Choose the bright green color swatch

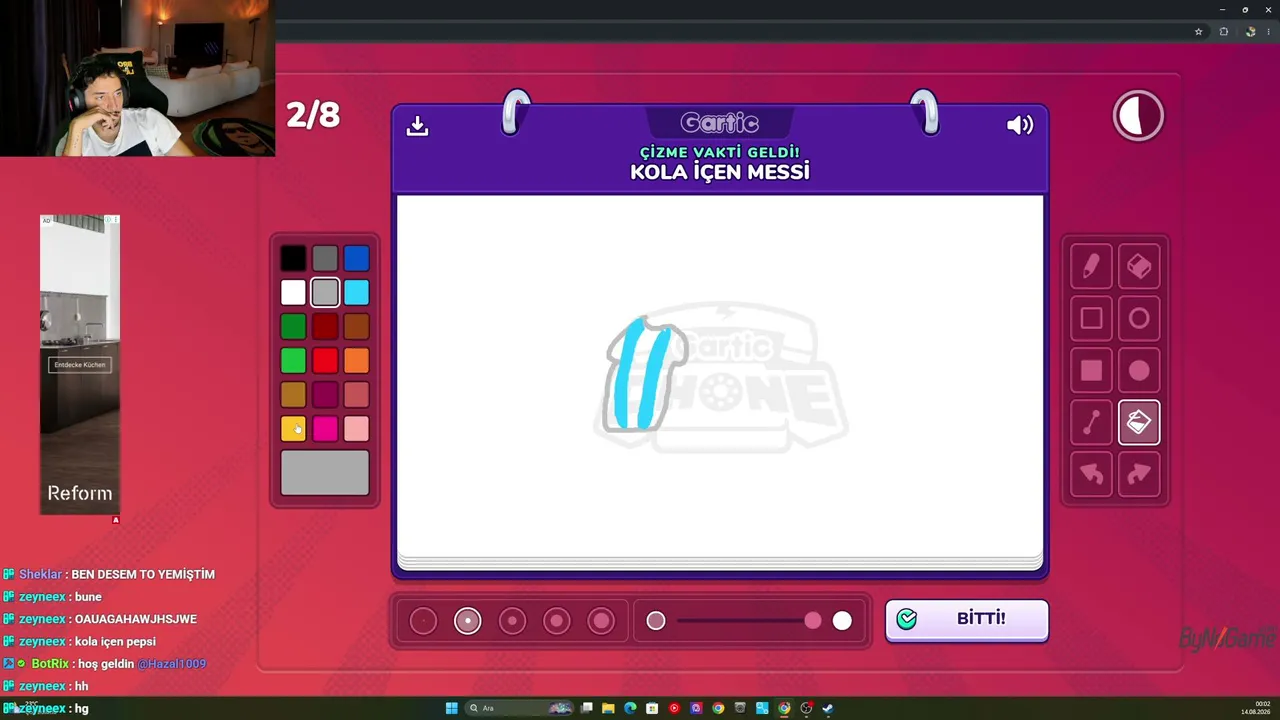point(293,361)
